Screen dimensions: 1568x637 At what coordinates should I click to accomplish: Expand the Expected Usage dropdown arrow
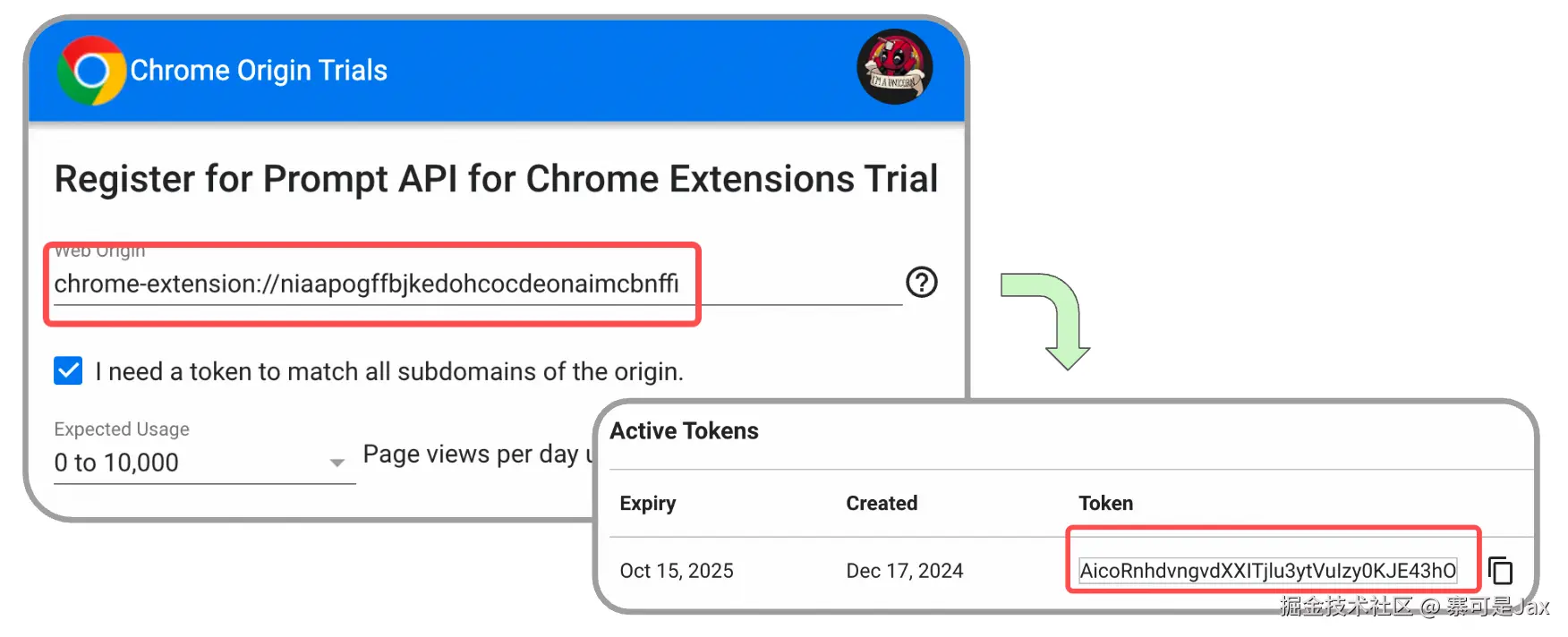tap(337, 463)
